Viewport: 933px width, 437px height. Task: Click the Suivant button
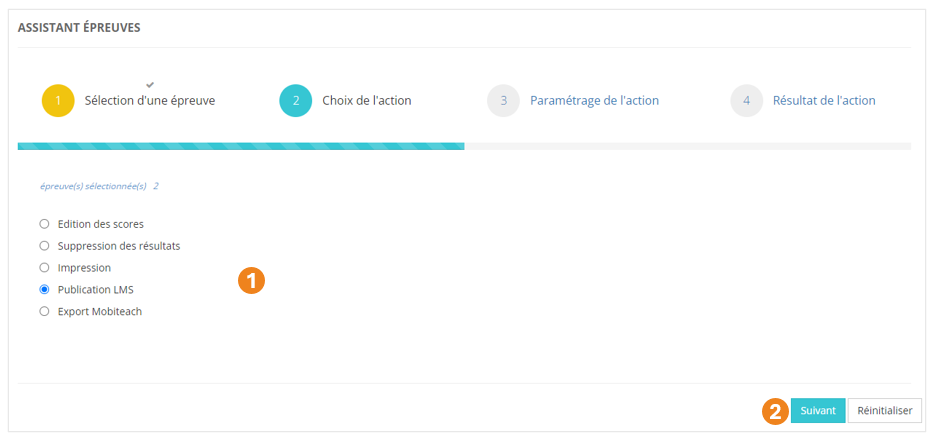[x=818, y=411]
